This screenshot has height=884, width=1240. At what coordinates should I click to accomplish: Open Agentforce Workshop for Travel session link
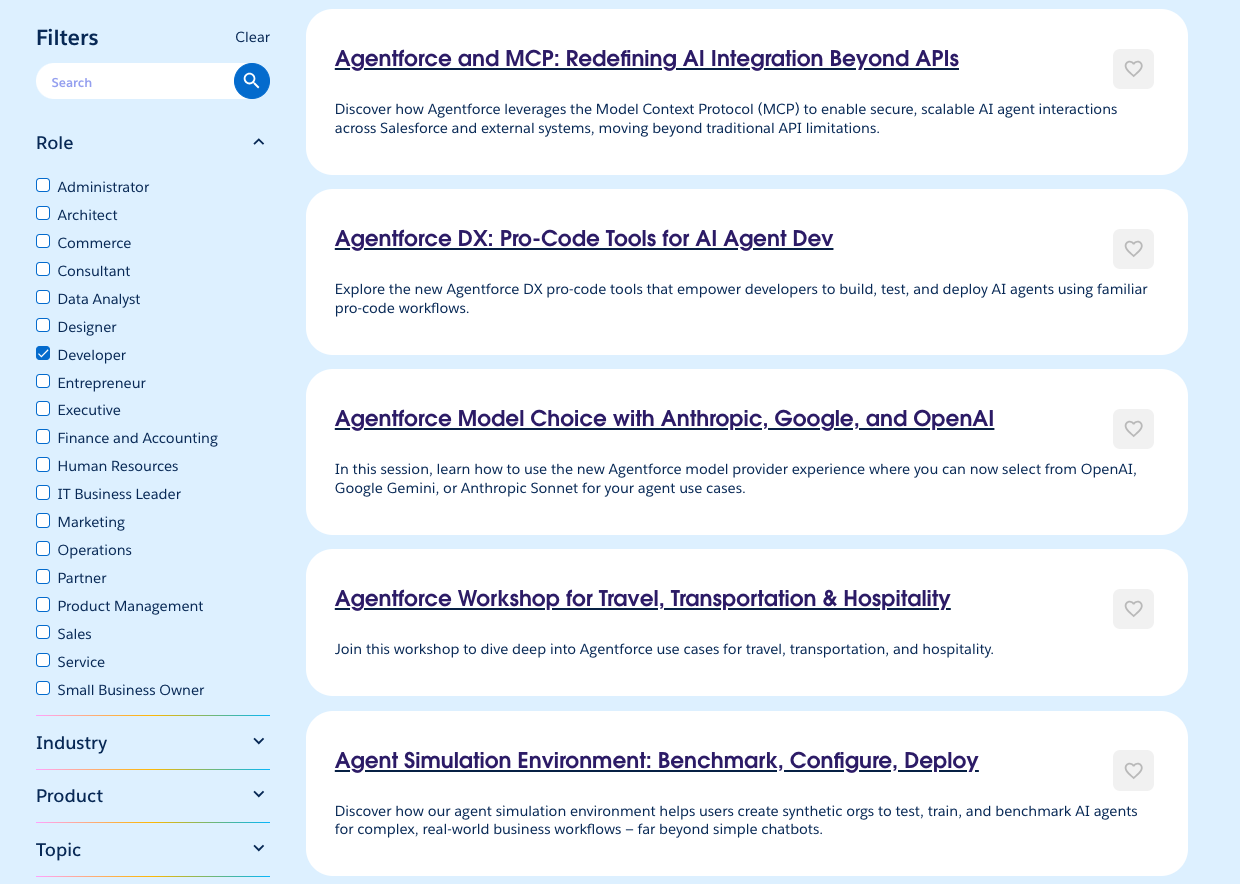click(642, 598)
